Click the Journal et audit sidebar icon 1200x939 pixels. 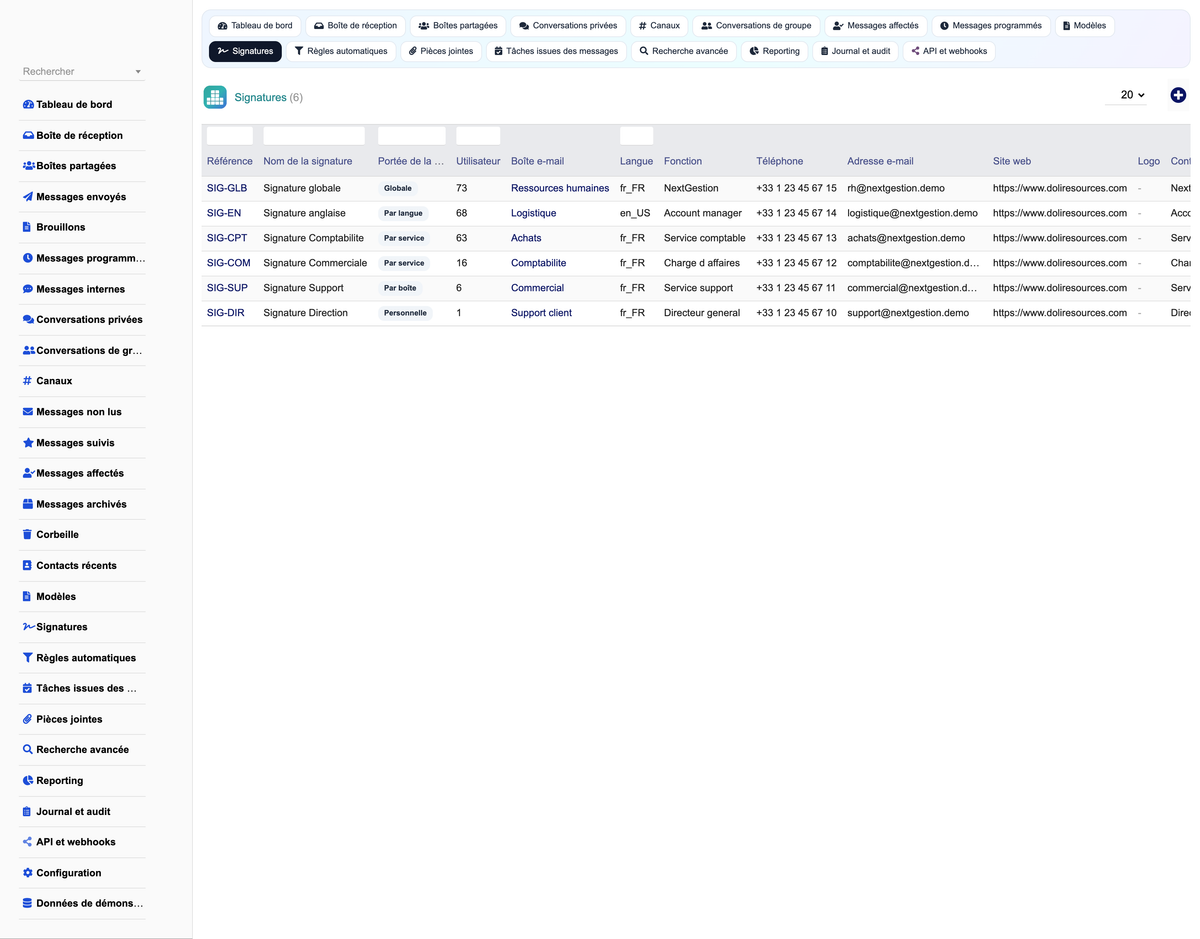27,811
